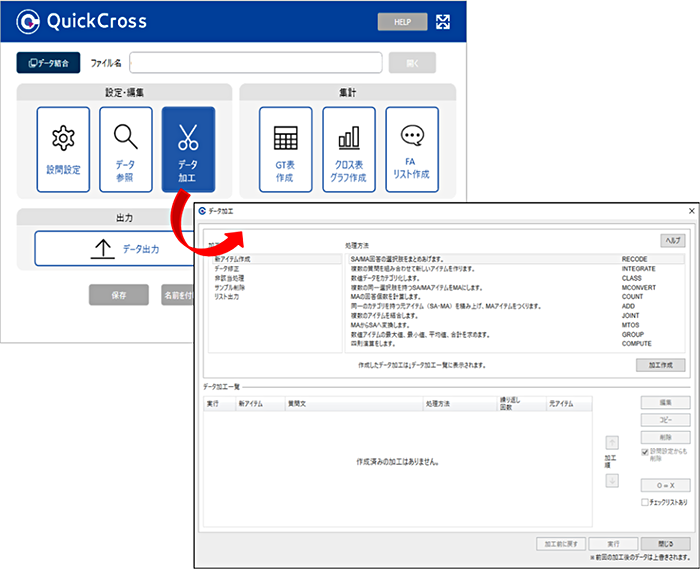Click the 加工作成 button
This screenshot has width=700, height=569.
pyautogui.click(x=661, y=365)
